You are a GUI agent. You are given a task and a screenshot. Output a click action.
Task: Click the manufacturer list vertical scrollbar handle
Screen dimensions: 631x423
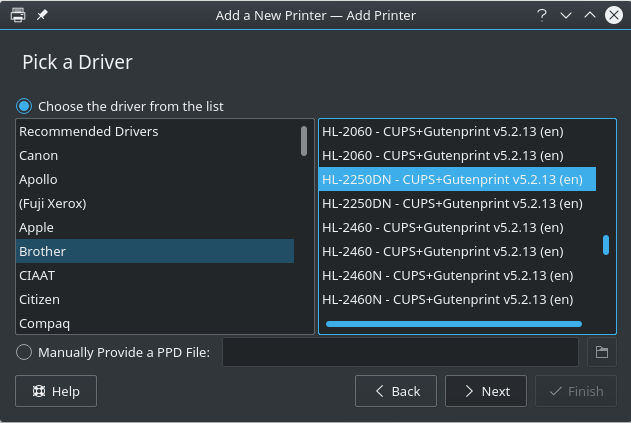[304, 141]
